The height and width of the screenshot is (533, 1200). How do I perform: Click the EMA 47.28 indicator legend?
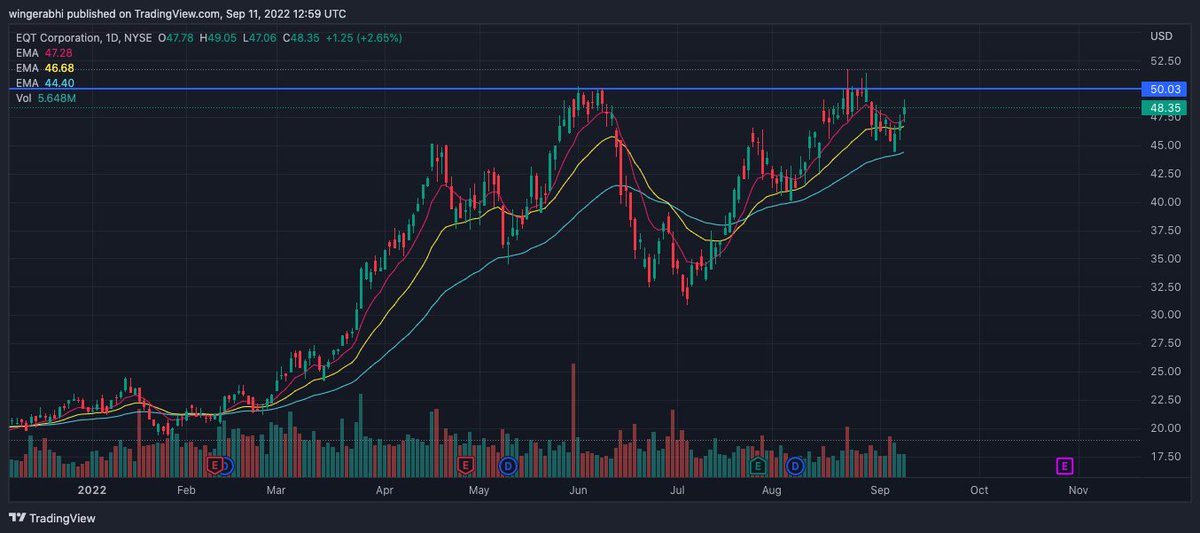point(45,52)
